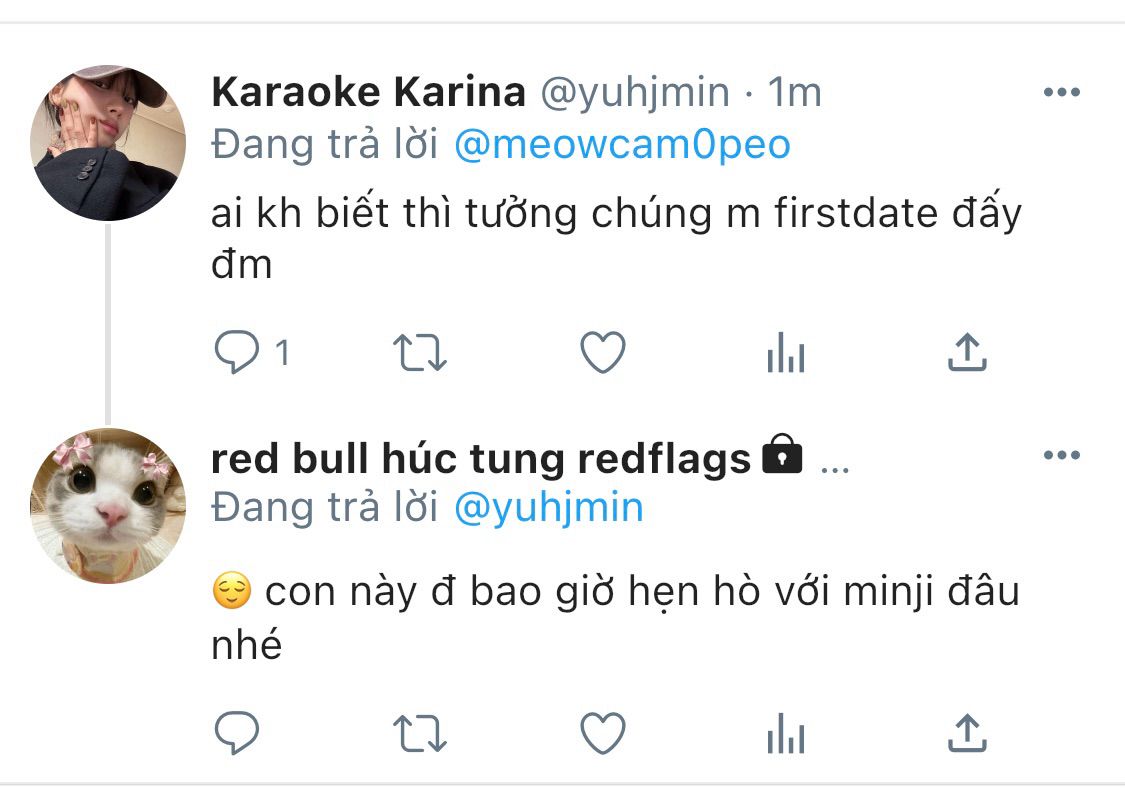Open Karaoke Karina's profile picture
This screenshot has height=790, width=1125.
108,142
